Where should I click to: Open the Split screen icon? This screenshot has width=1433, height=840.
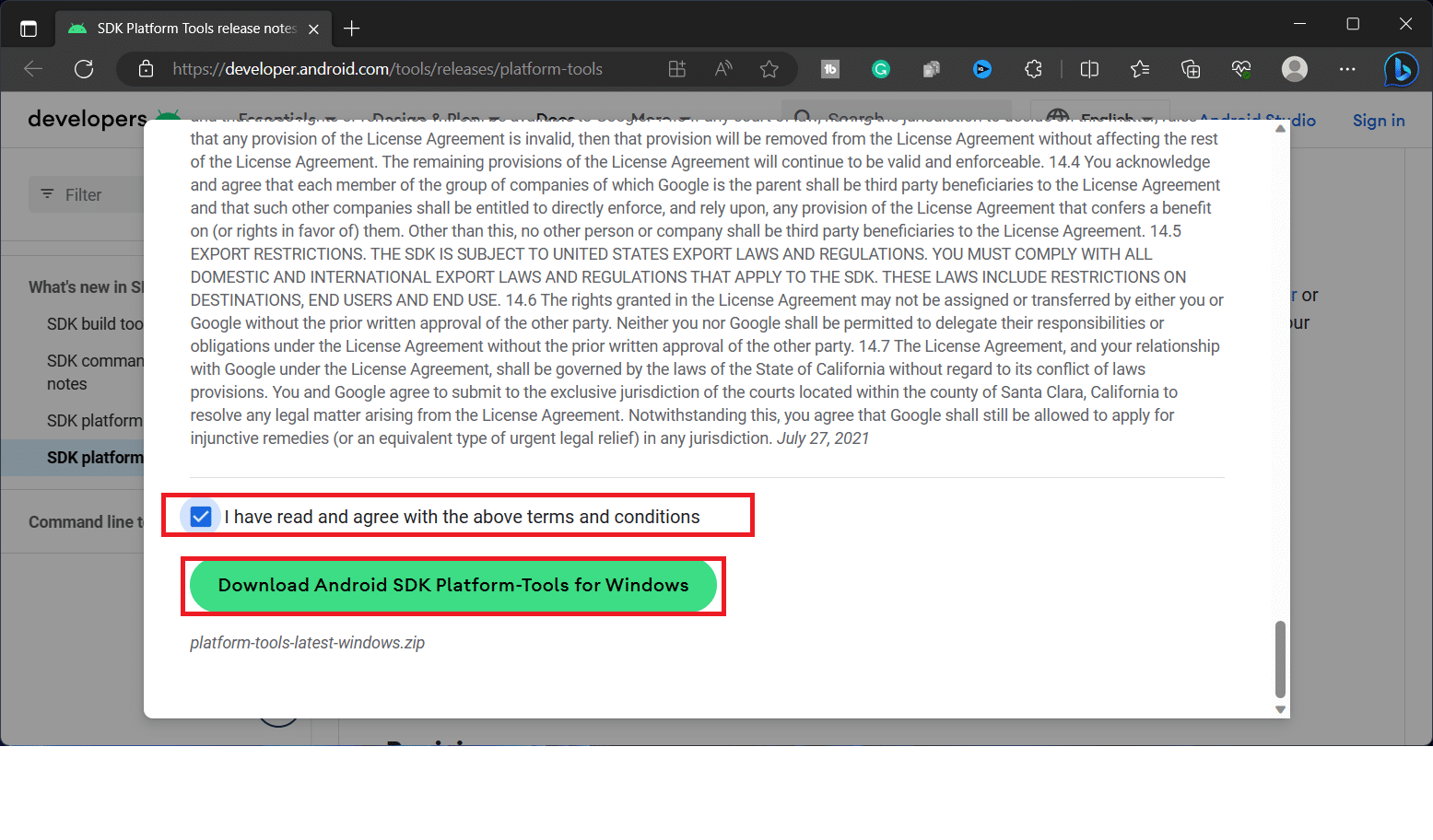(1089, 69)
